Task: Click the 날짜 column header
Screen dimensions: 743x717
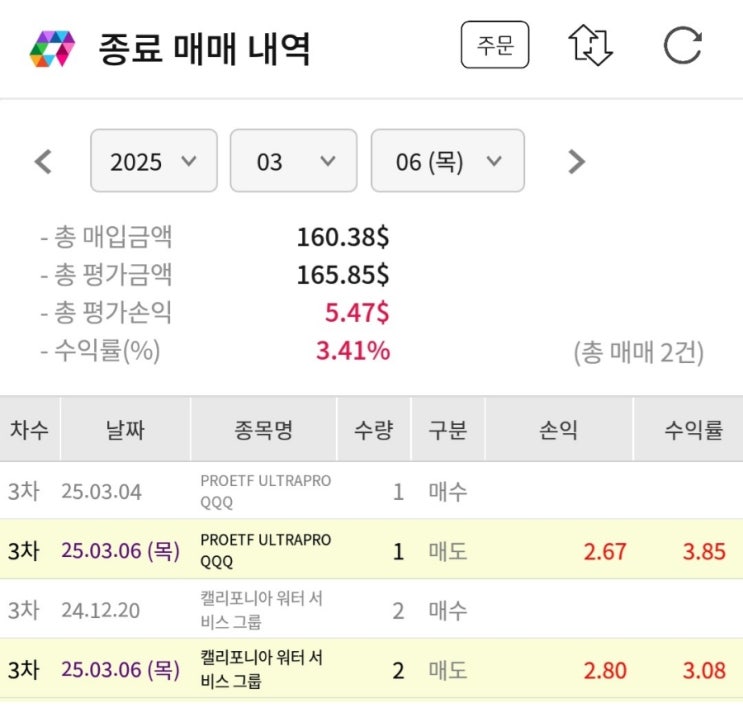Action: 125,430
